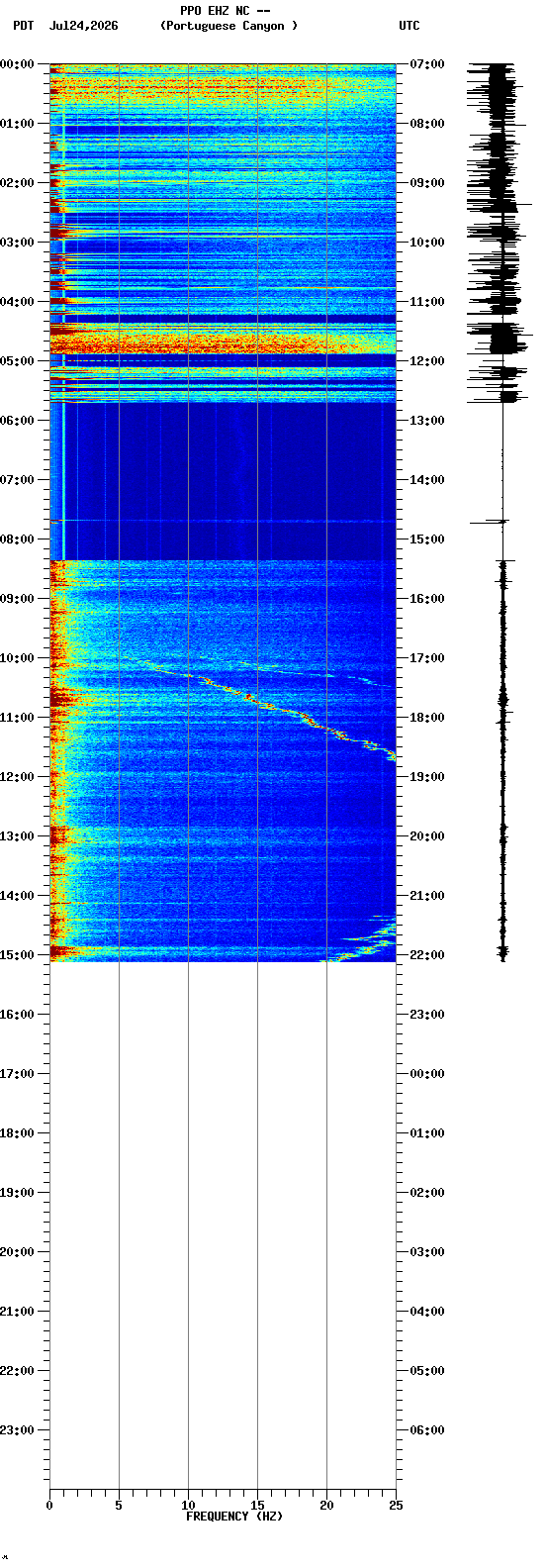Click the 07:00 UTC time label
The image size is (546, 1568).
tap(426, 64)
